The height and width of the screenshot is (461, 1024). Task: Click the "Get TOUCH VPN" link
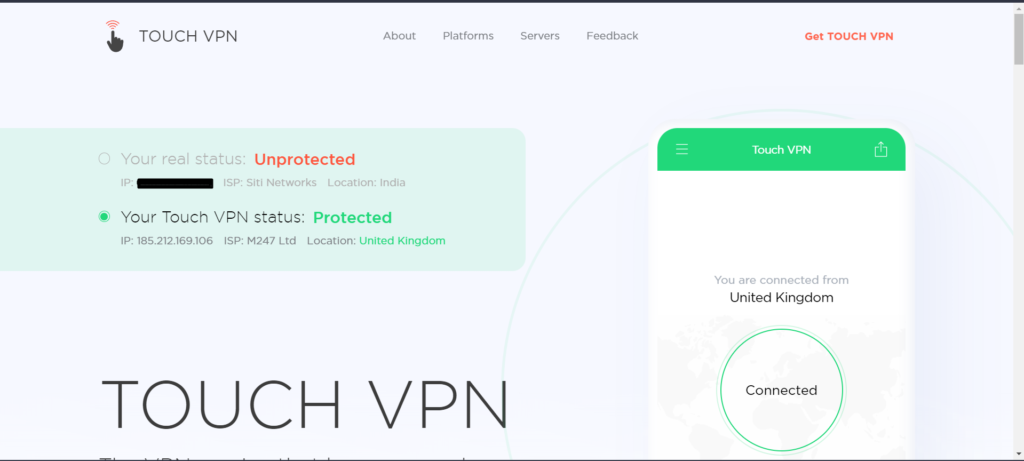(849, 36)
